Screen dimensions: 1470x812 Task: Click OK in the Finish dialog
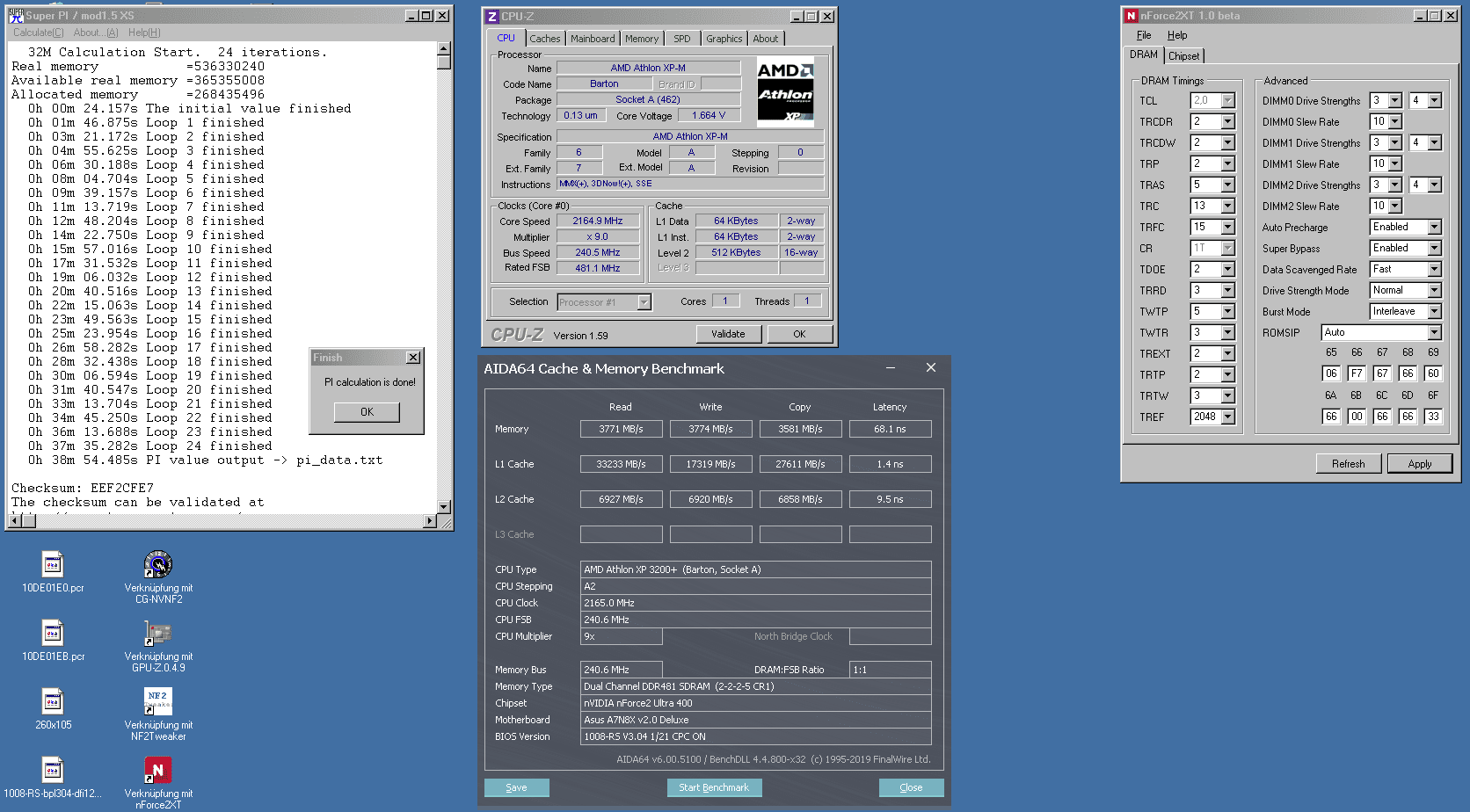tap(367, 412)
